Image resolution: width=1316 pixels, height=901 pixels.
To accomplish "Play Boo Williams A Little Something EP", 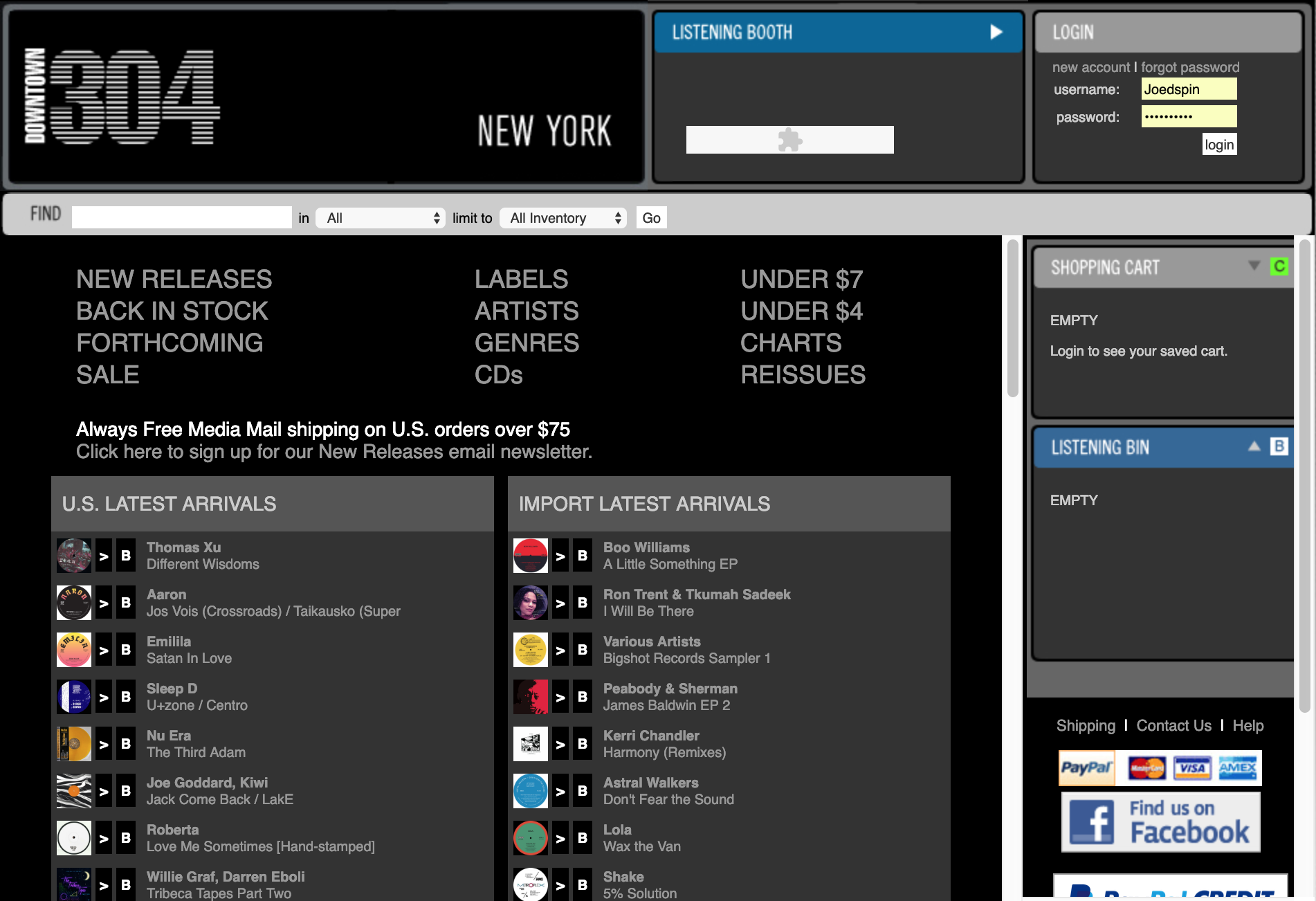I will [x=560, y=556].
